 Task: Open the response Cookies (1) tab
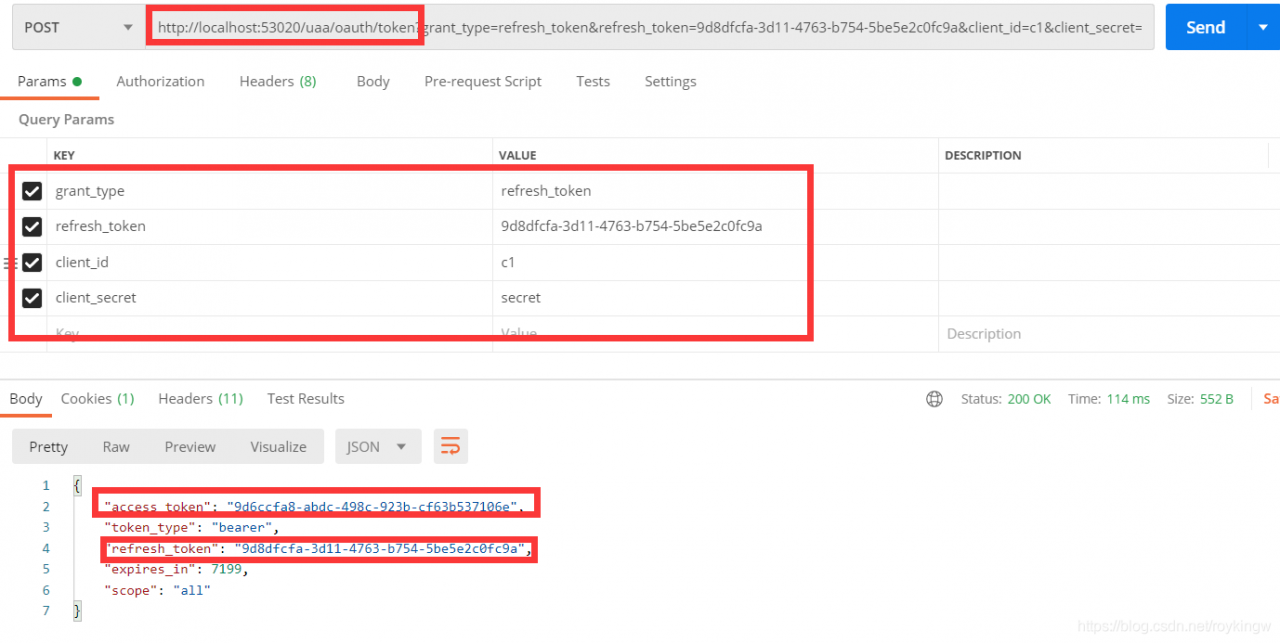pyautogui.click(x=97, y=398)
